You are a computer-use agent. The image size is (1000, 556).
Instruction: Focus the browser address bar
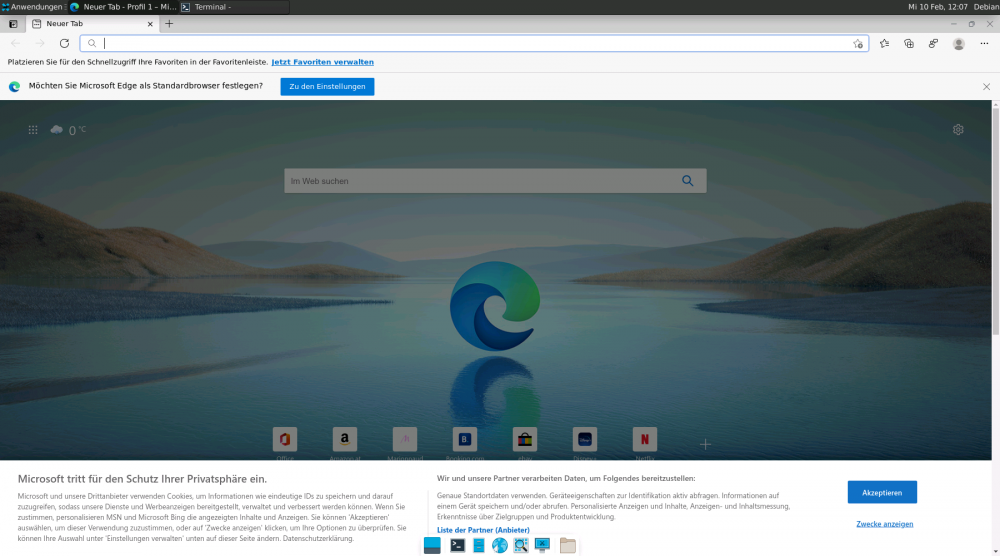474,43
